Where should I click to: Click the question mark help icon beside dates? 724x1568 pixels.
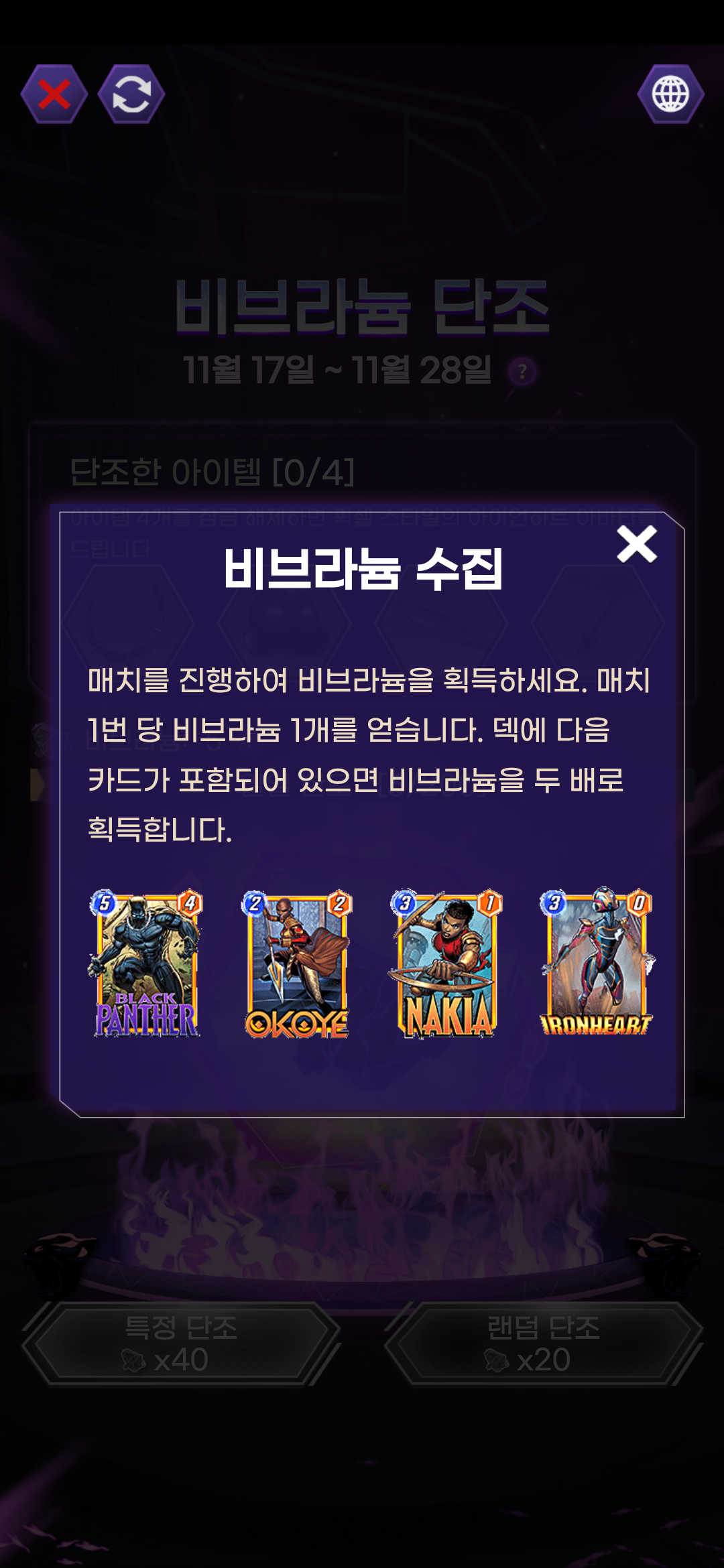point(522,371)
